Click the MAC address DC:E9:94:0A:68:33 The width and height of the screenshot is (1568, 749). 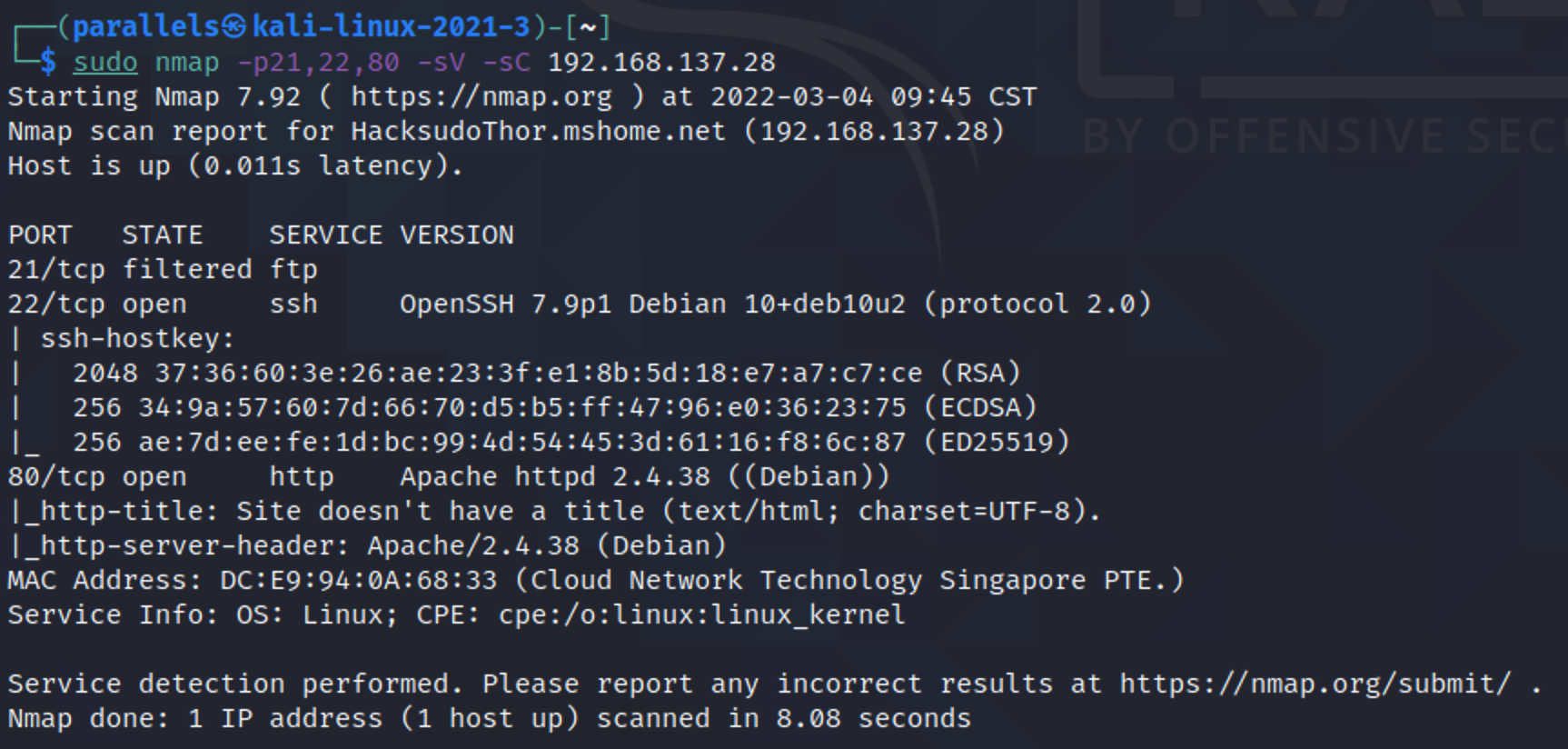point(359,580)
